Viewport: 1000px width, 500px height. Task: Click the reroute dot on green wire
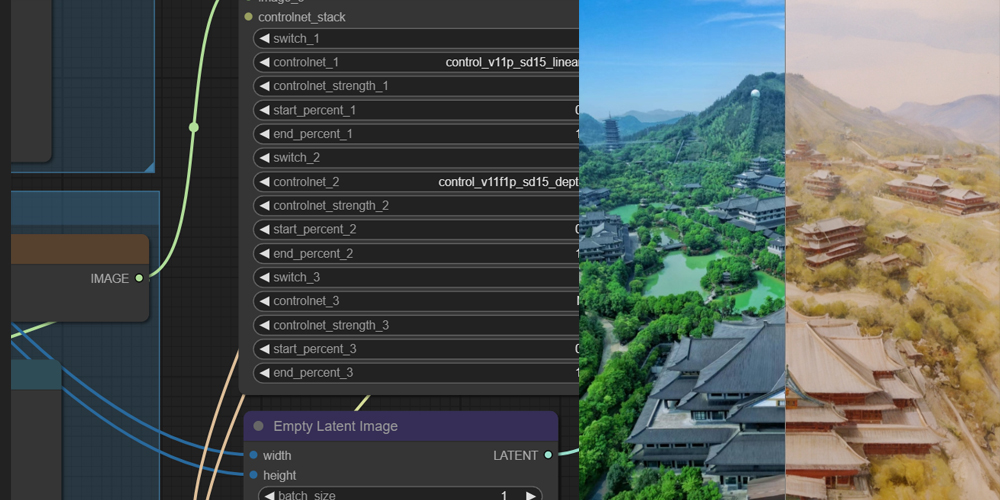pyautogui.click(x=194, y=128)
